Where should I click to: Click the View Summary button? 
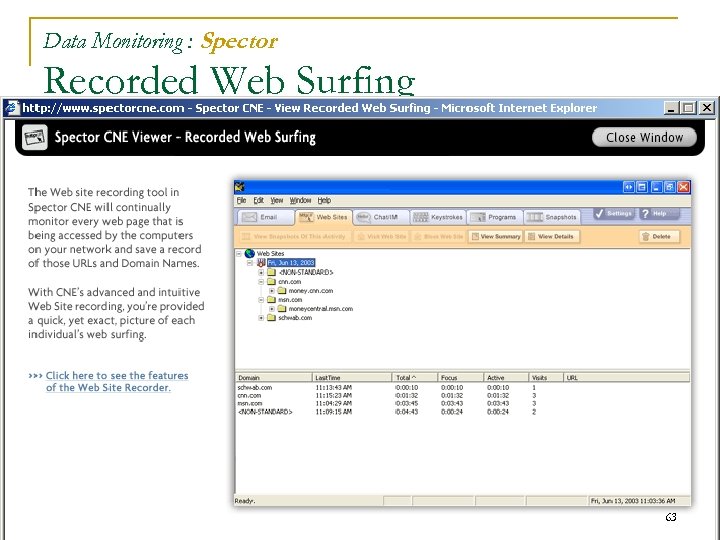click(496, 236)
